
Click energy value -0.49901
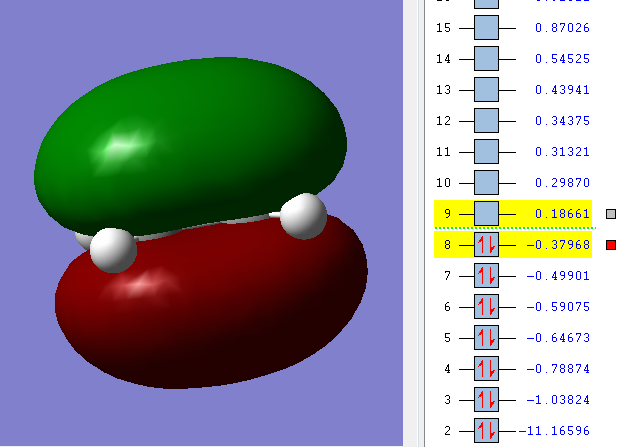(x=558, y=276)
